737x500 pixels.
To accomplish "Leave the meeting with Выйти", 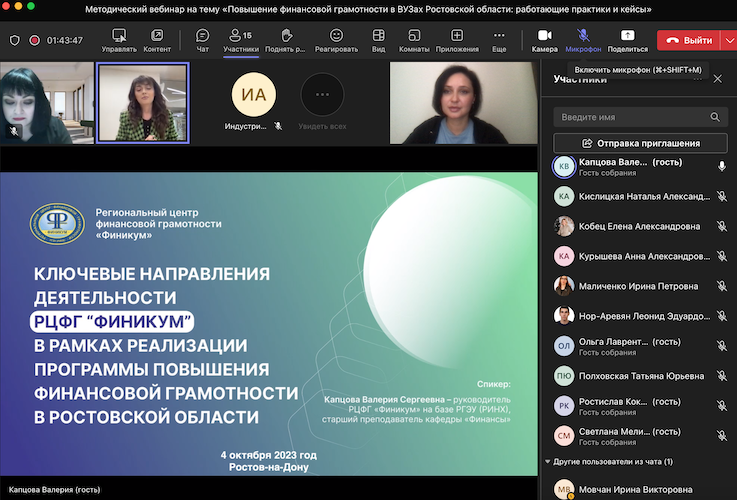I will [689, 40].
